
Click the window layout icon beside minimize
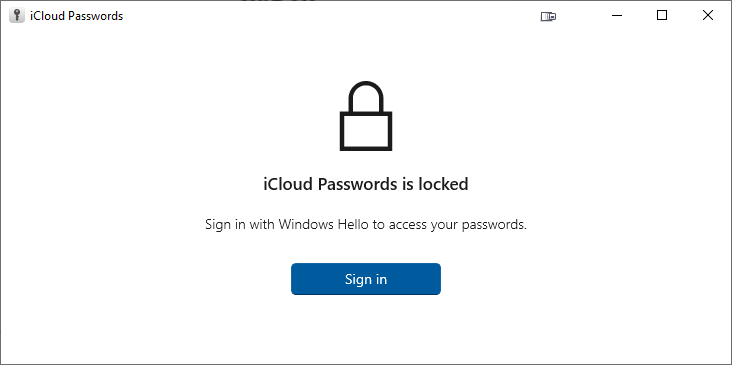coord(548,16)
